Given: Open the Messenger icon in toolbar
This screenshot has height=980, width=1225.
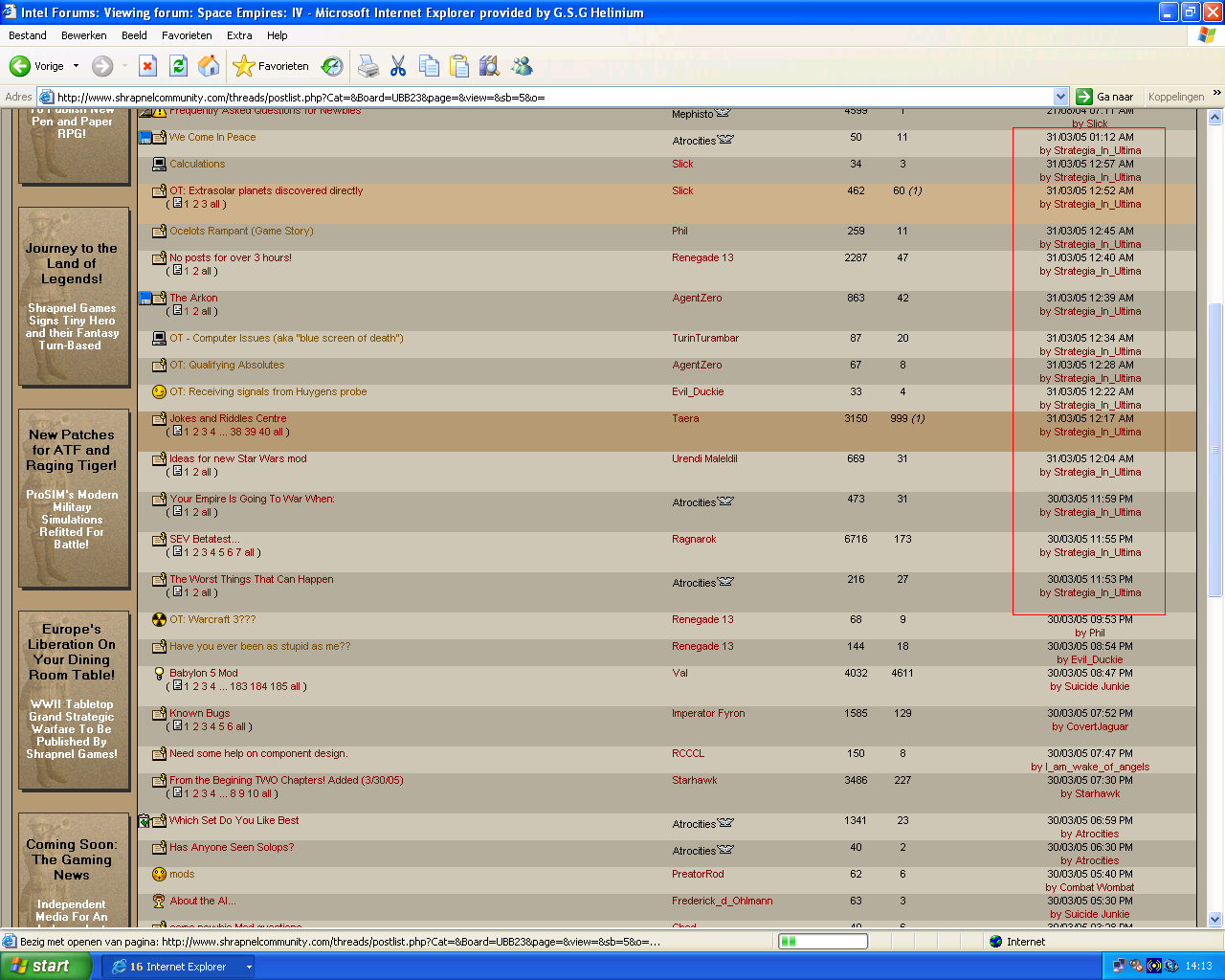Looking at the screenshot, I should click(522, 66).
